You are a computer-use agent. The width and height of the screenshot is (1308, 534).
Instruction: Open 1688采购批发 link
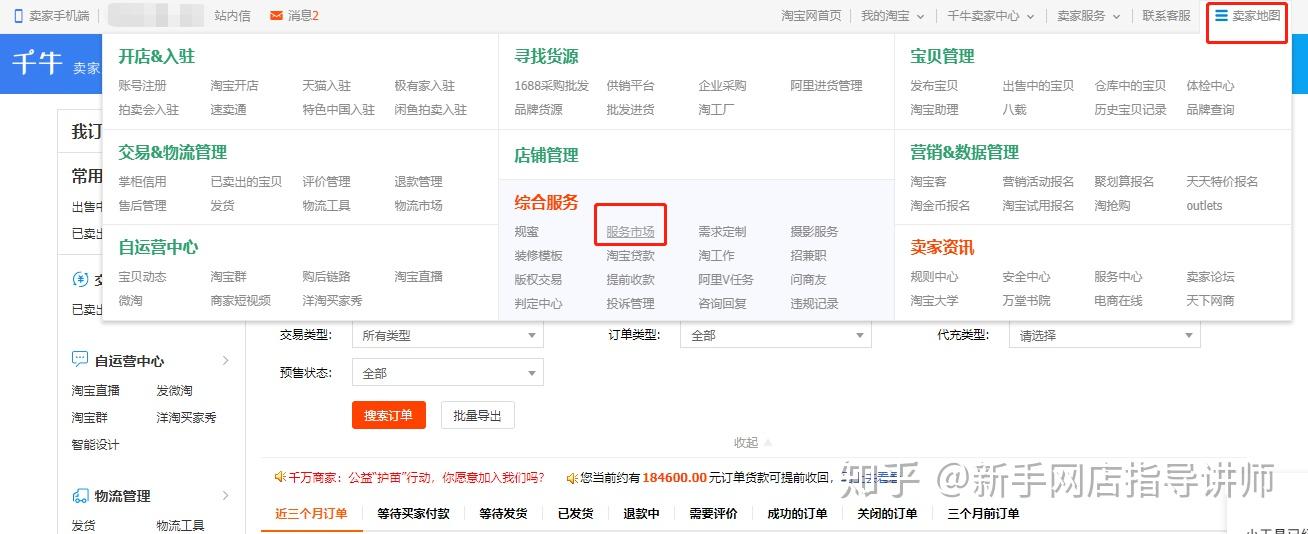pyautogui.click(x=552, y=86)
